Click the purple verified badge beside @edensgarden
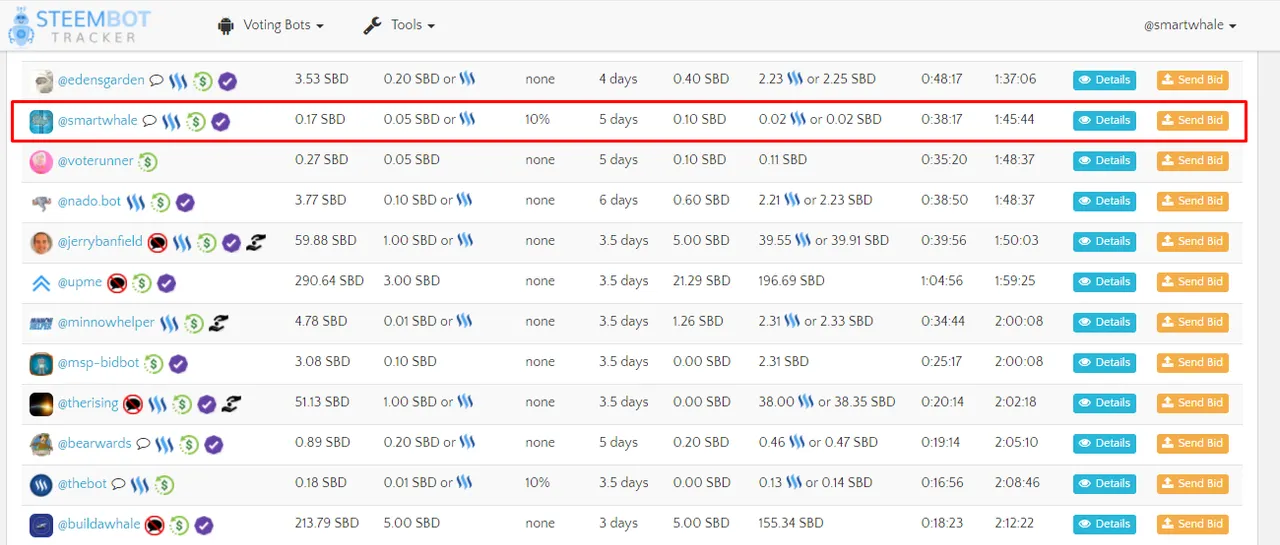1280x545 pixels. point(227,81)
